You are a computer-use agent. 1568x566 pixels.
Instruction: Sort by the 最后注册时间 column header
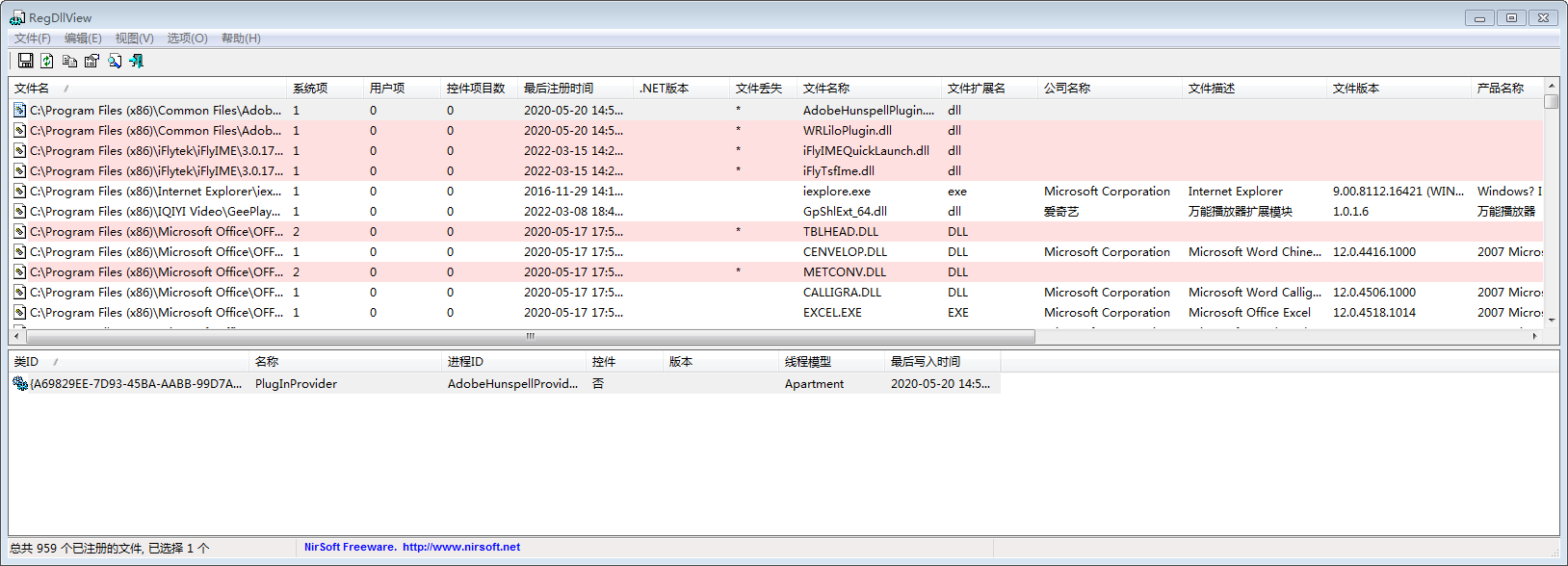point(559,89)
